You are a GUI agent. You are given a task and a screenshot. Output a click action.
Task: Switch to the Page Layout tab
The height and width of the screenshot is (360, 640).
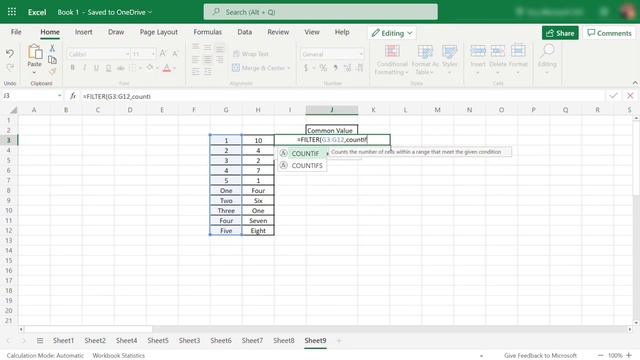[x=158, y=32]
